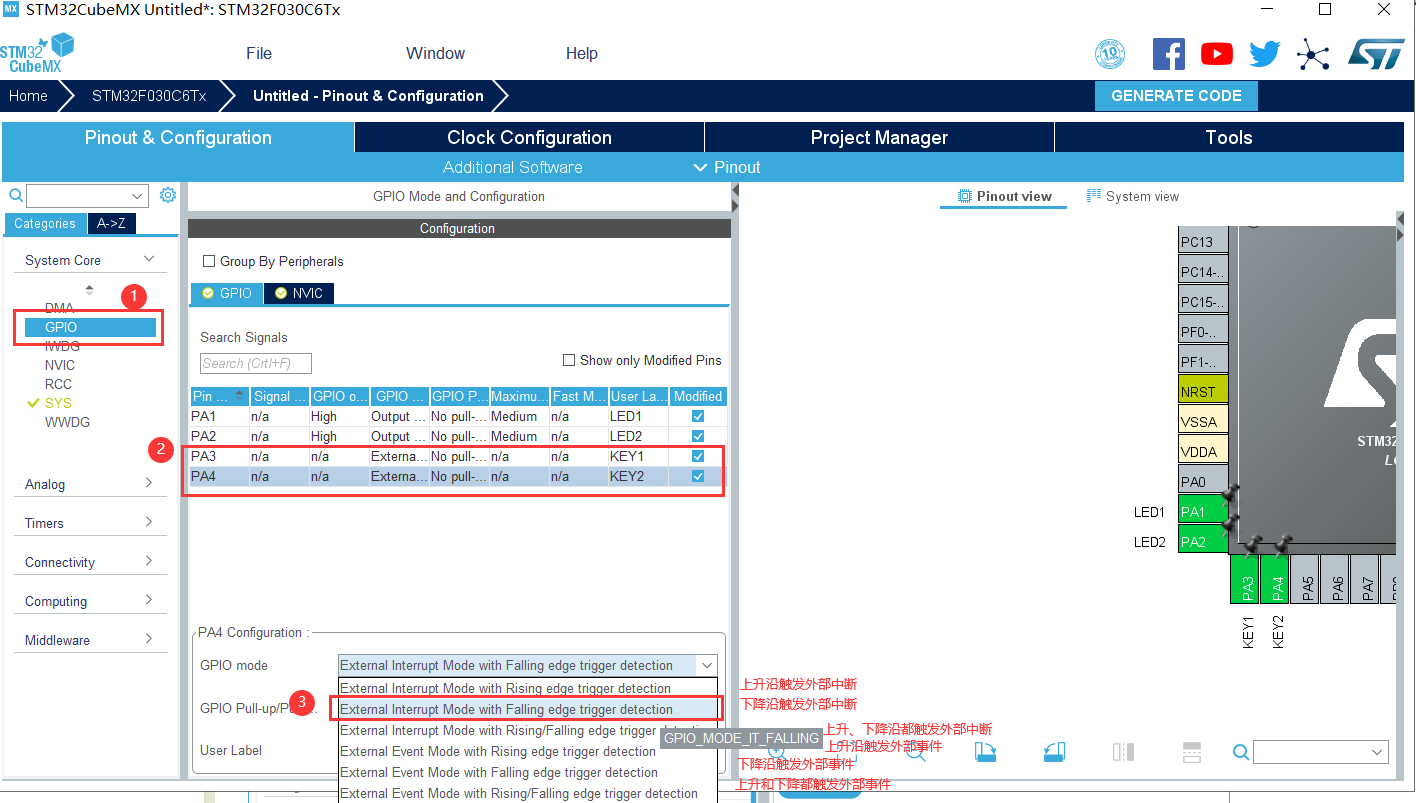Image resolution: width=1416 pixels, height=803 pixels.
Task: Click the GENERATE CODE button
Action: pos(1176,95)
